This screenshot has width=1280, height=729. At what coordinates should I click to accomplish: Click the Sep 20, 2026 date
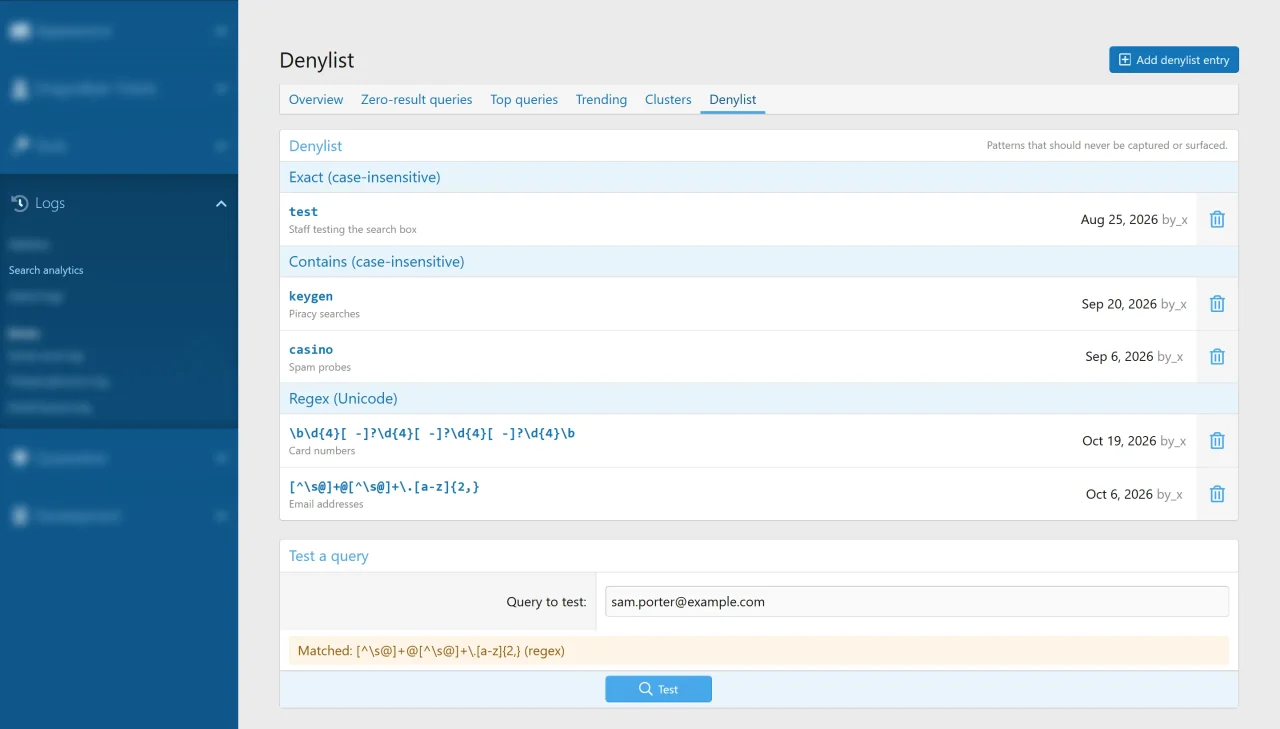1119,304
